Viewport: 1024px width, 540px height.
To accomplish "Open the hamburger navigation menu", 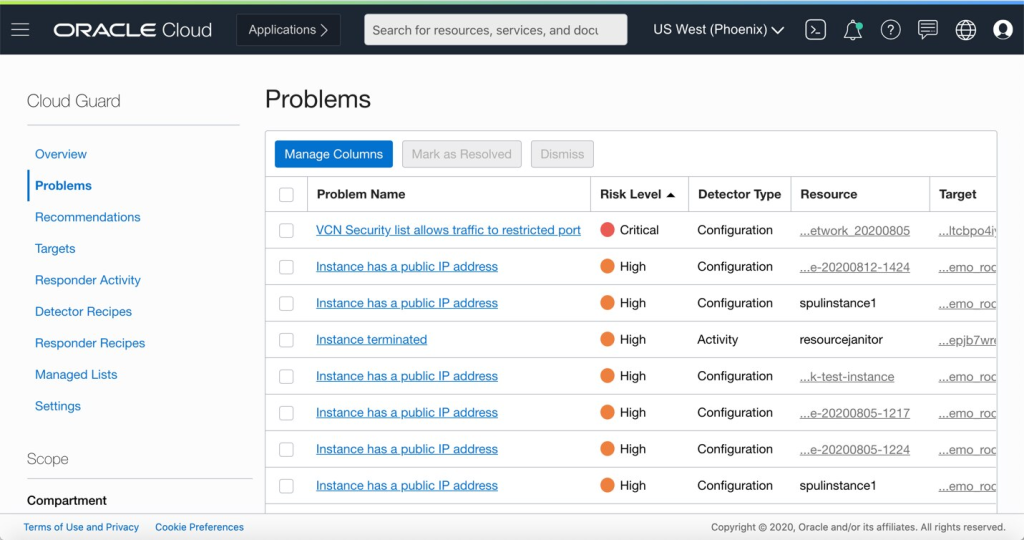I will pos(20,30).
